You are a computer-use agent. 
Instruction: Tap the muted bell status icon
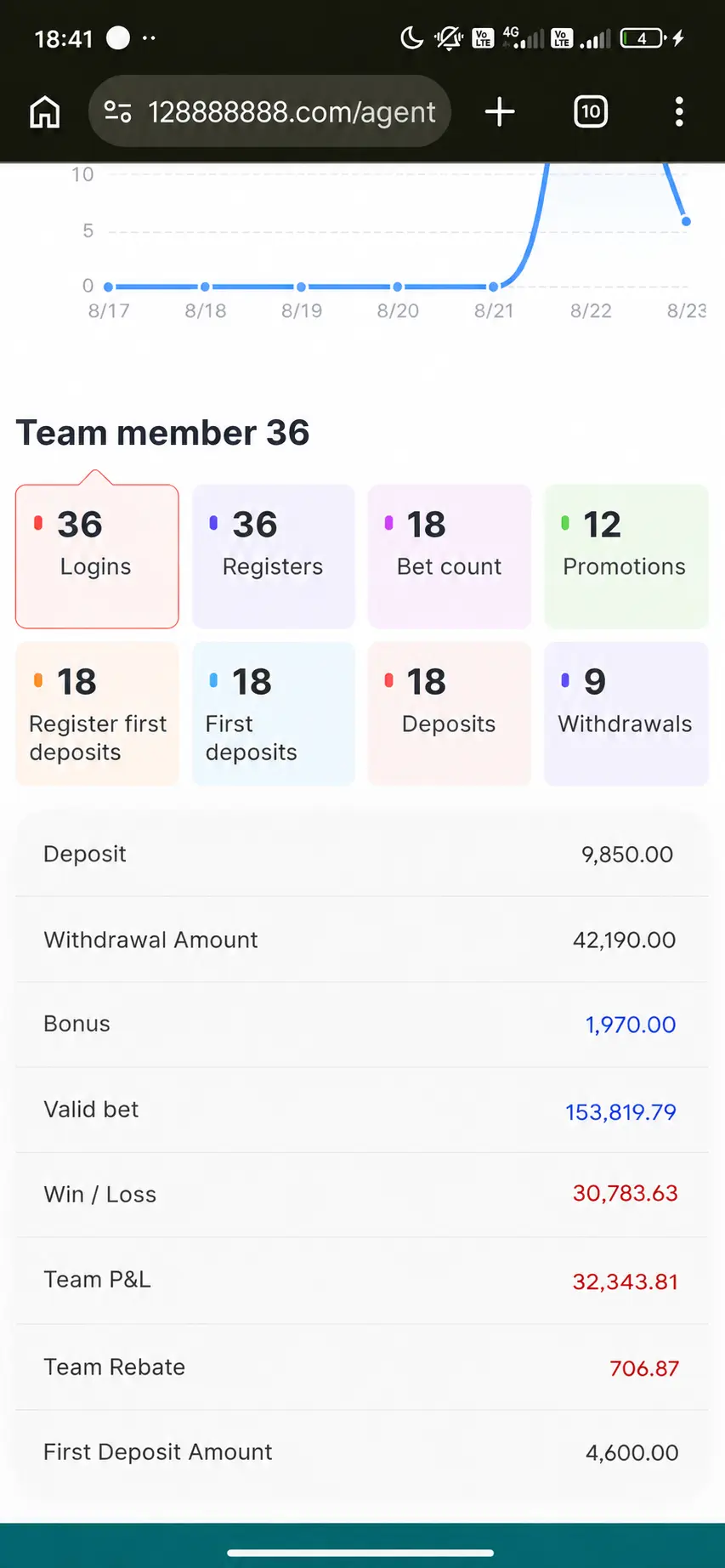click(x=448, y=38)
